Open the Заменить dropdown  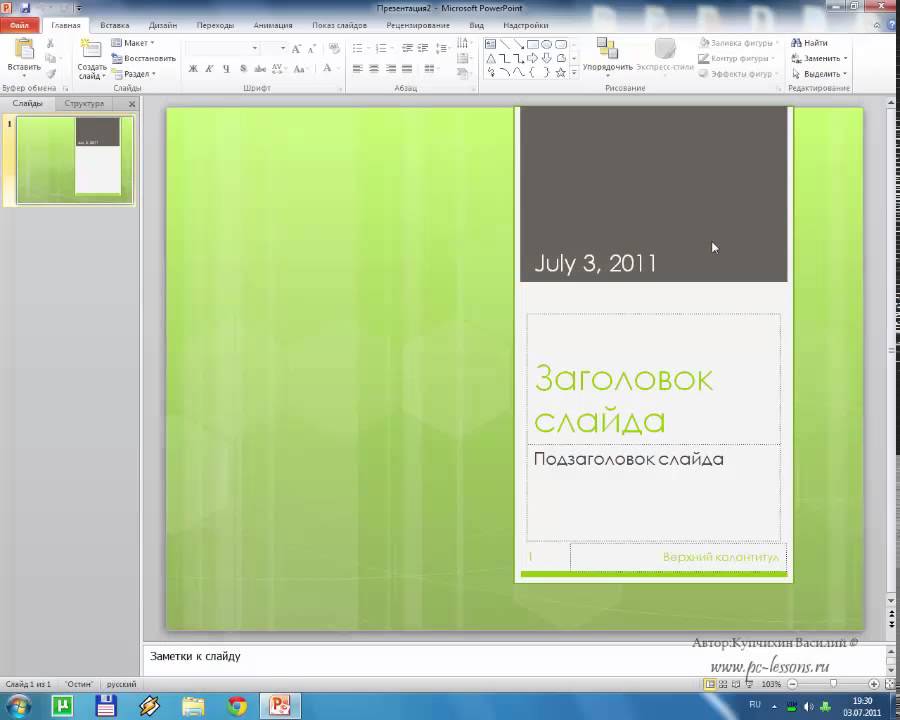(819, 59)
